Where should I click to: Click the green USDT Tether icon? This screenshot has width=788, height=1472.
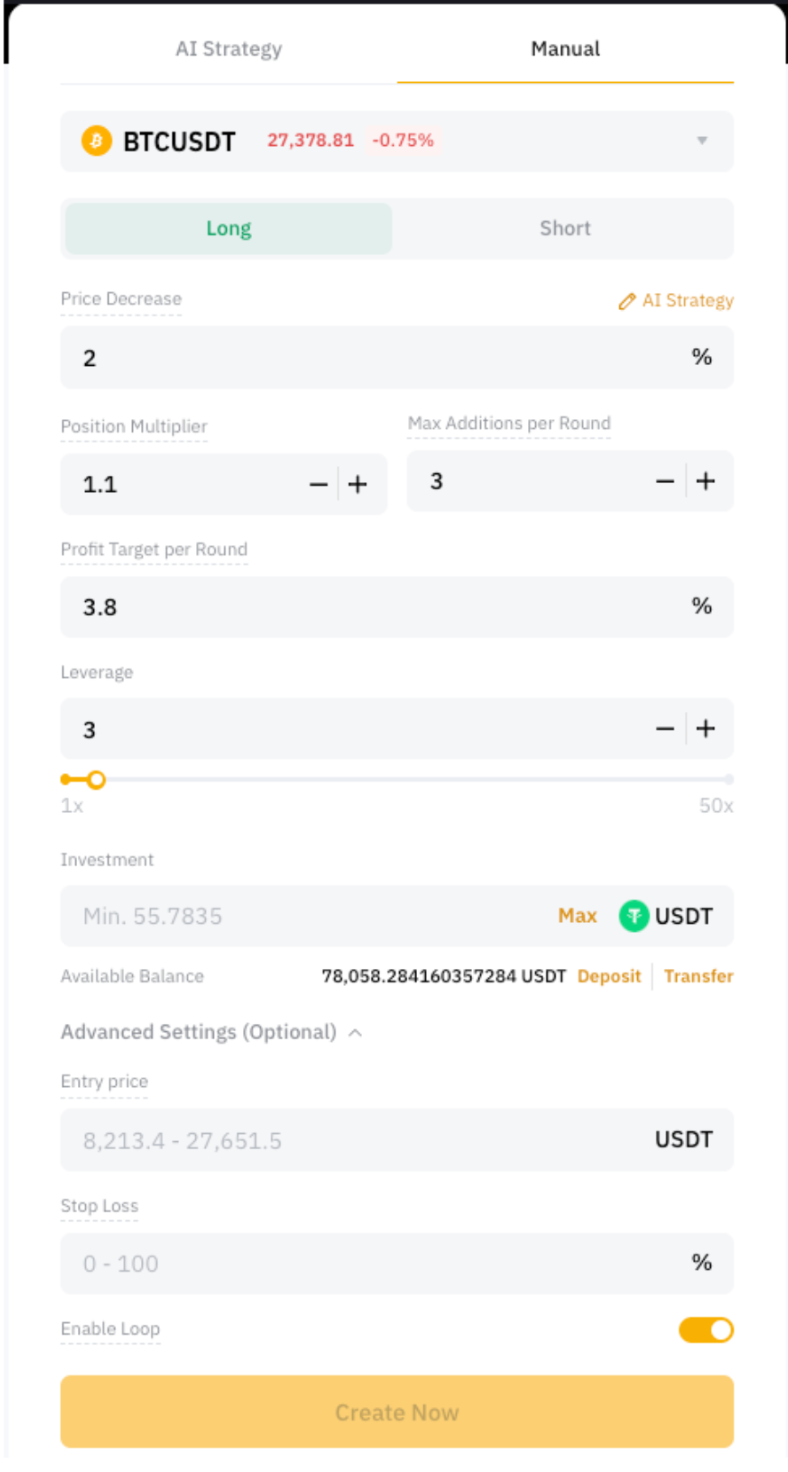click(x=634, y=916)
